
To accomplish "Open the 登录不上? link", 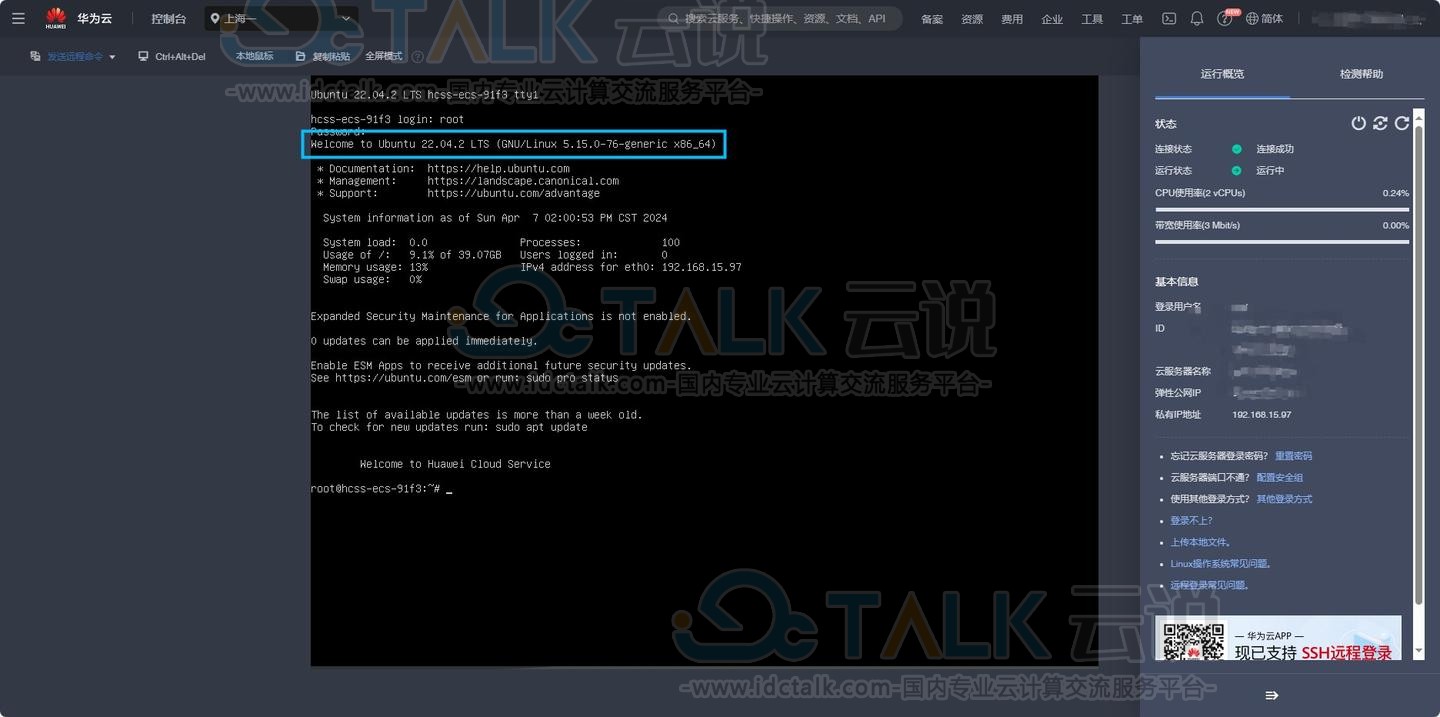I will [x=1191, y=521].
